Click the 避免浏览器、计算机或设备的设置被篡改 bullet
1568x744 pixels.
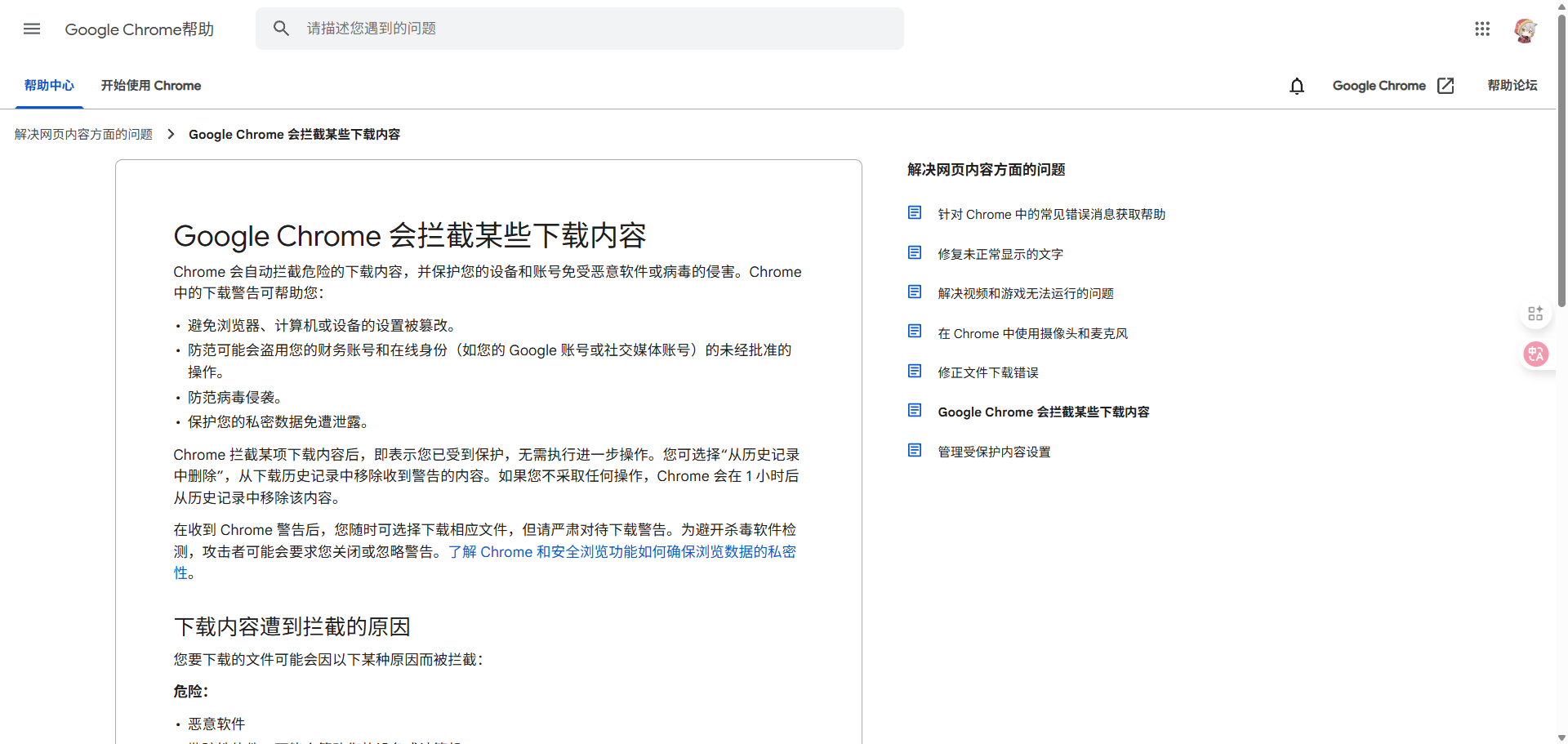tap(322, 325)
